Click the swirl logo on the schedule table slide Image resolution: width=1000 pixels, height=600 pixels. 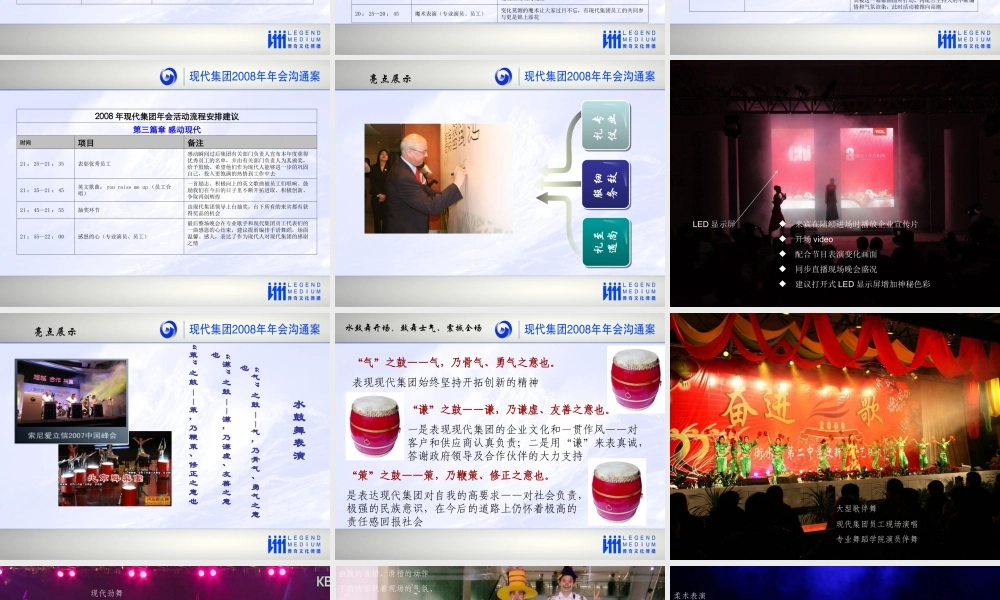[168, 77]
